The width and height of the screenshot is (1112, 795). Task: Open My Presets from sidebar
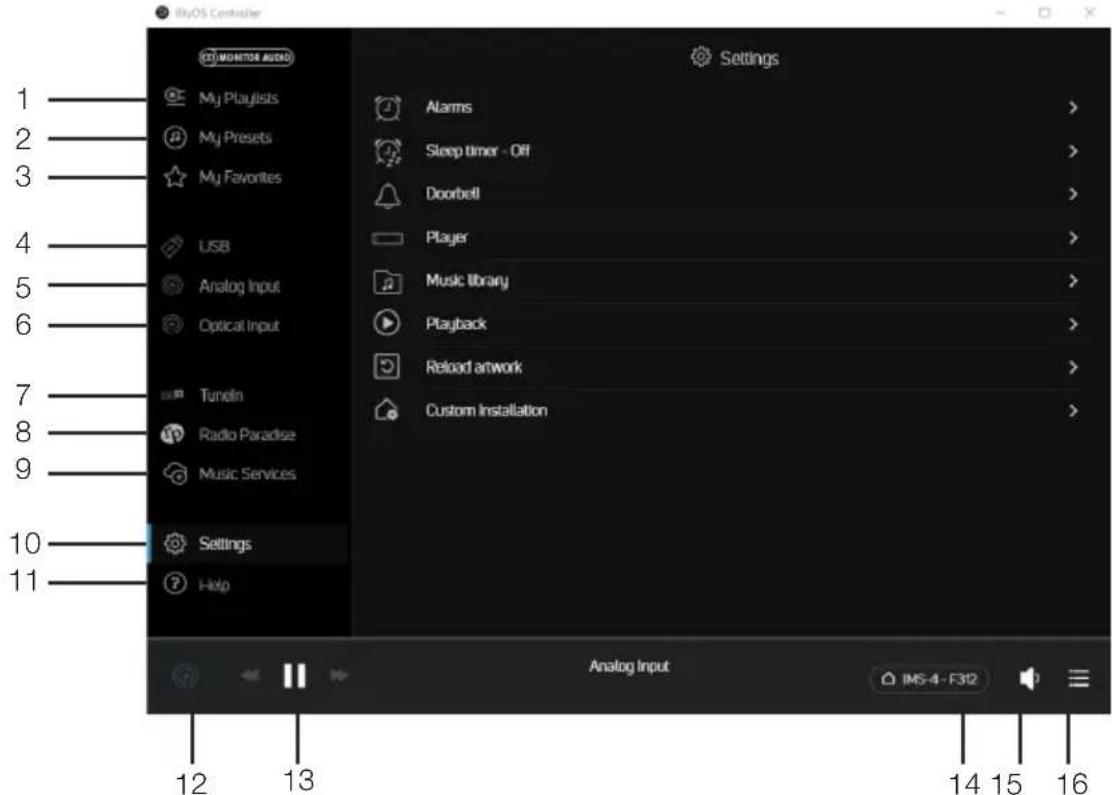[235, 137]
